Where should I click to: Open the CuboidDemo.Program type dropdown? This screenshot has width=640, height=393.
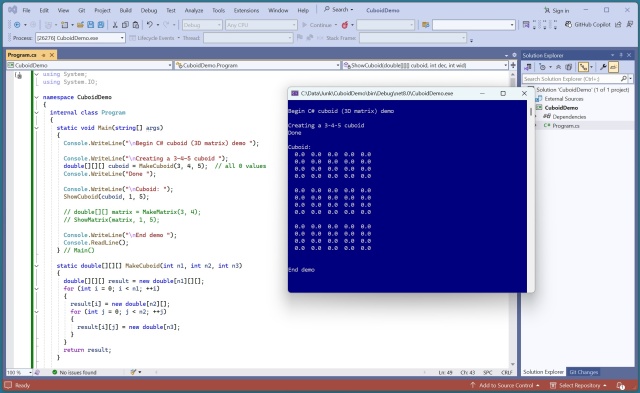pyautogui.click(x=258, y=65)
